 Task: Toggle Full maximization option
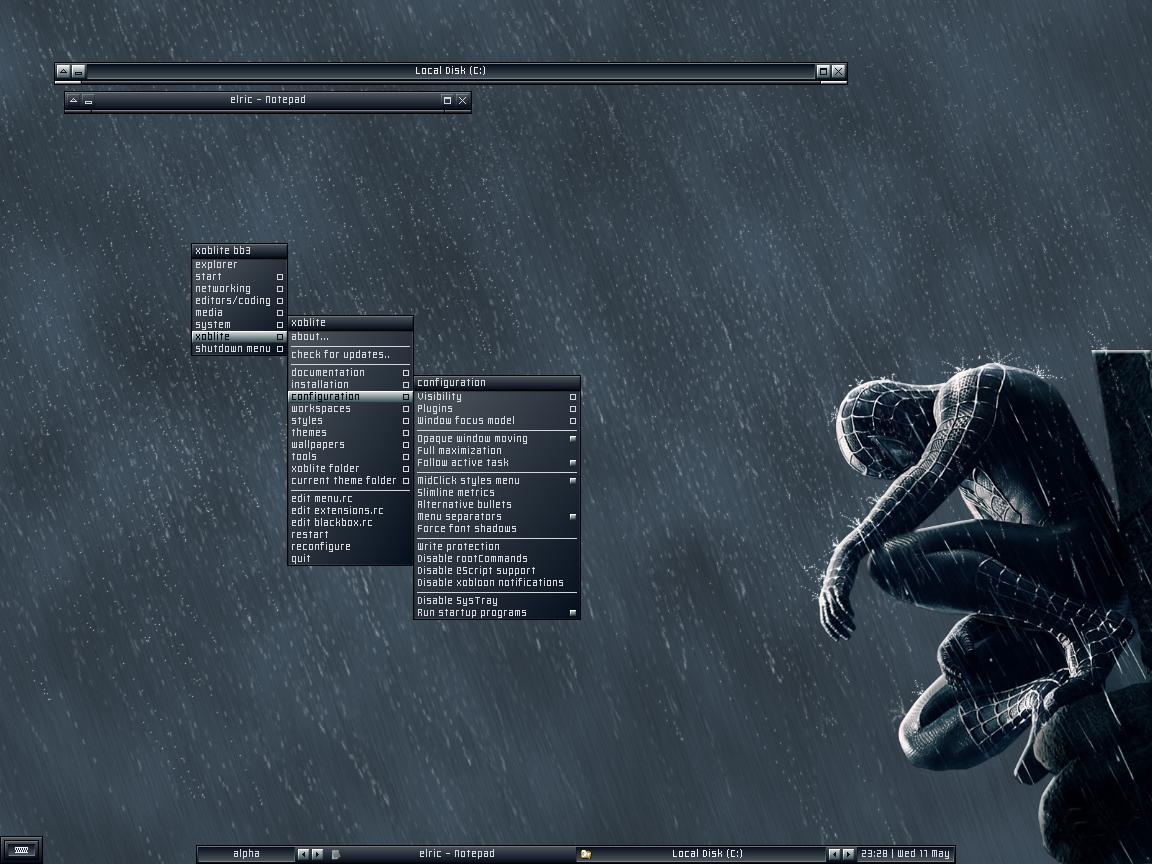coord(497,450)
